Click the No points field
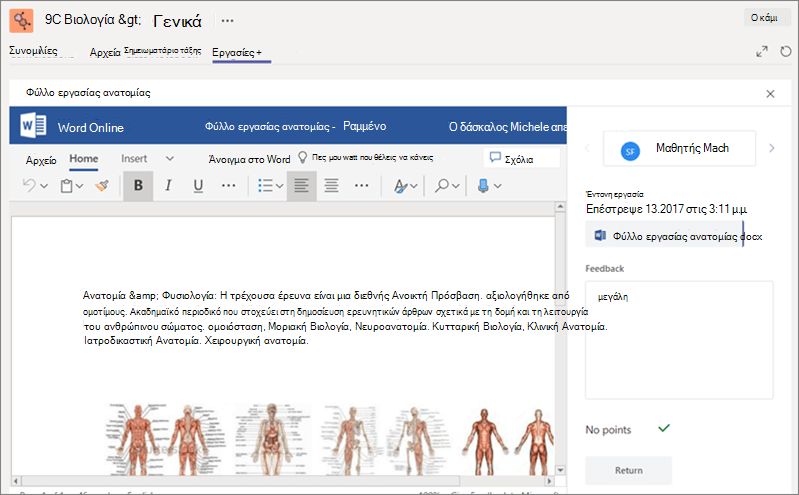Image resolution: width=799 pixels, height=495 pixels. tap(608, 430)
